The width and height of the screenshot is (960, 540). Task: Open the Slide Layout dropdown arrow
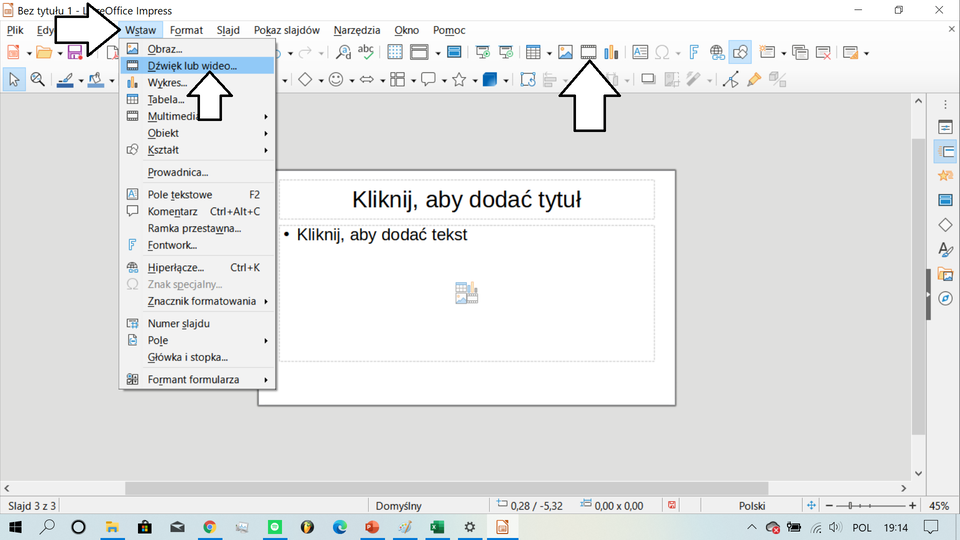pyautogui.click(x=866, y=53)
